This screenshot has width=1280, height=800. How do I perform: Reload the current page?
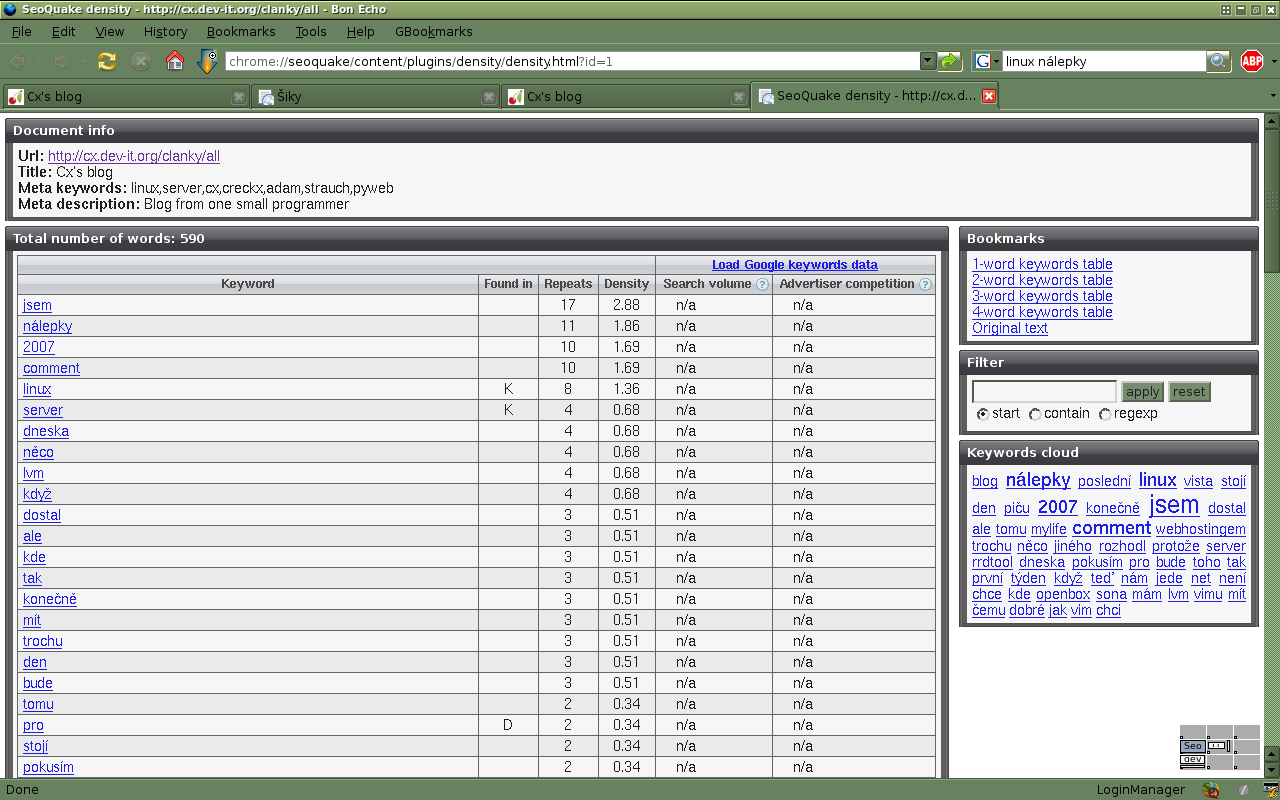pos(107,61)
